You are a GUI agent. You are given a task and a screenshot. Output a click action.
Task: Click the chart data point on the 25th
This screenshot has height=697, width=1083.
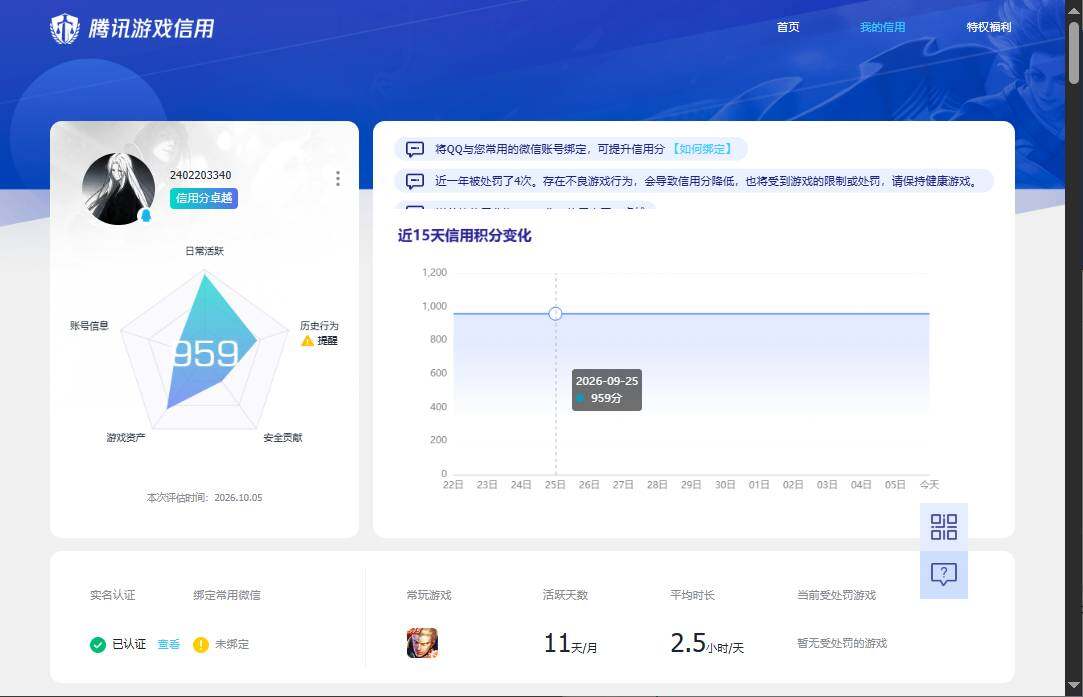[x=555, y=314]
